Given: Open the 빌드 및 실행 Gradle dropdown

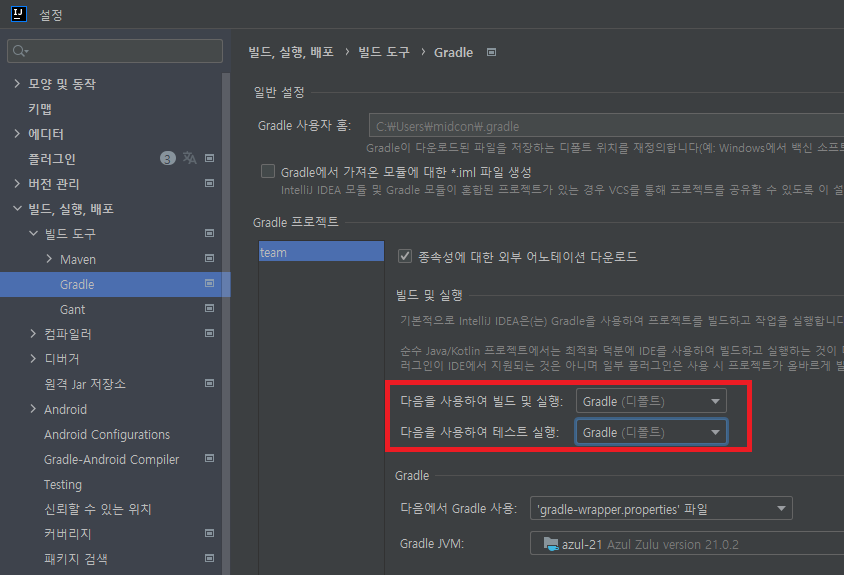Looking at the screenshot, I should point(651,401).
